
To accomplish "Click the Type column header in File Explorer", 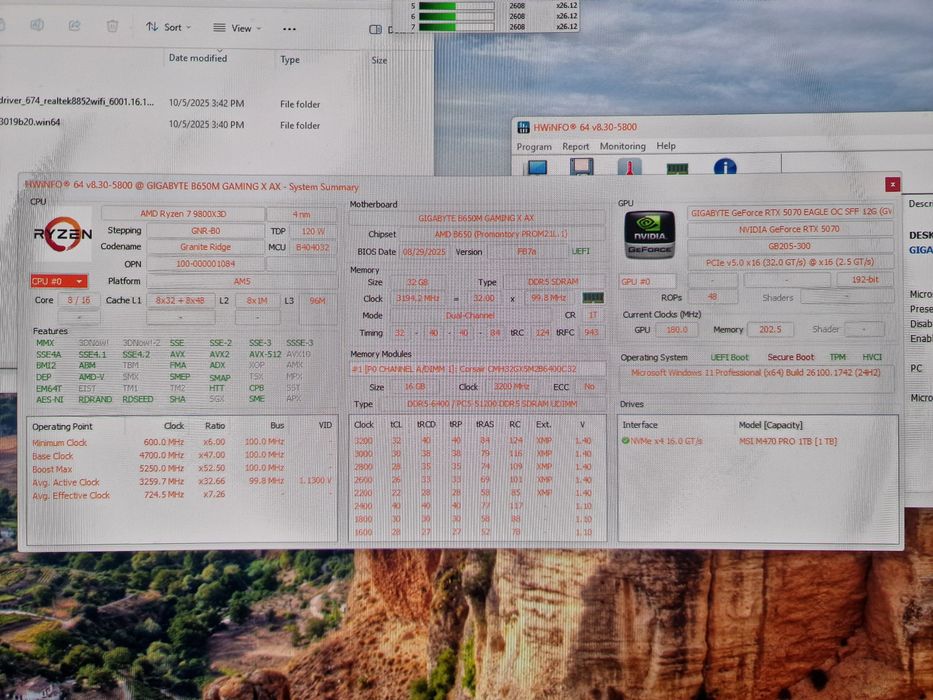I will pyautogui.click(x=290, y=60).
